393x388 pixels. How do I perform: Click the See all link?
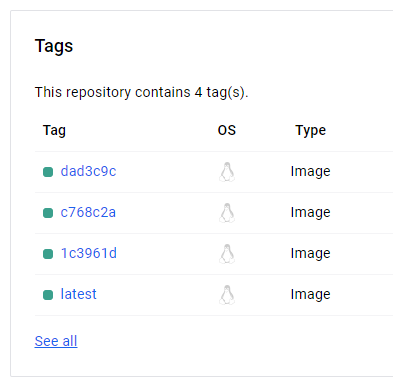pos(56,341)
